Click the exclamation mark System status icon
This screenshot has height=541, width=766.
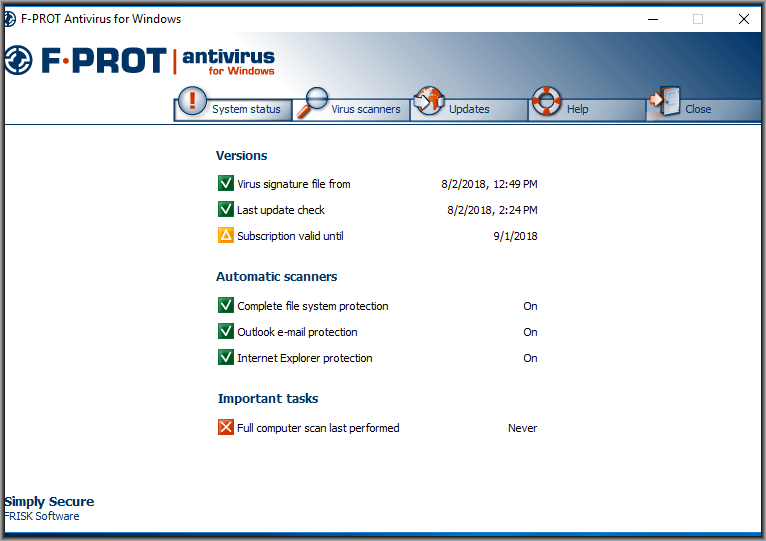pos(192,101)
